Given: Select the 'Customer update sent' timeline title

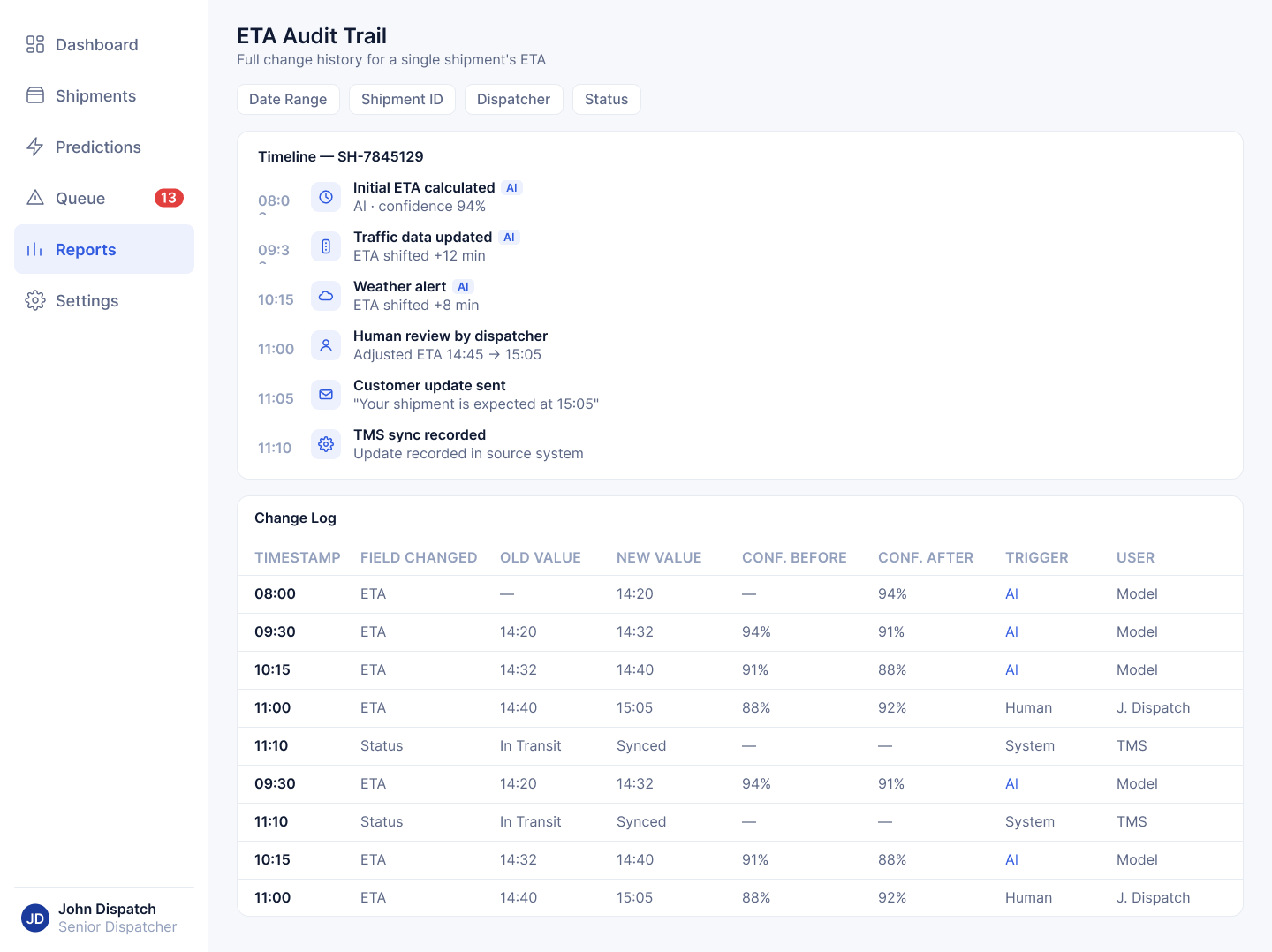Looking at the screenshot, I should click(429, 385).
